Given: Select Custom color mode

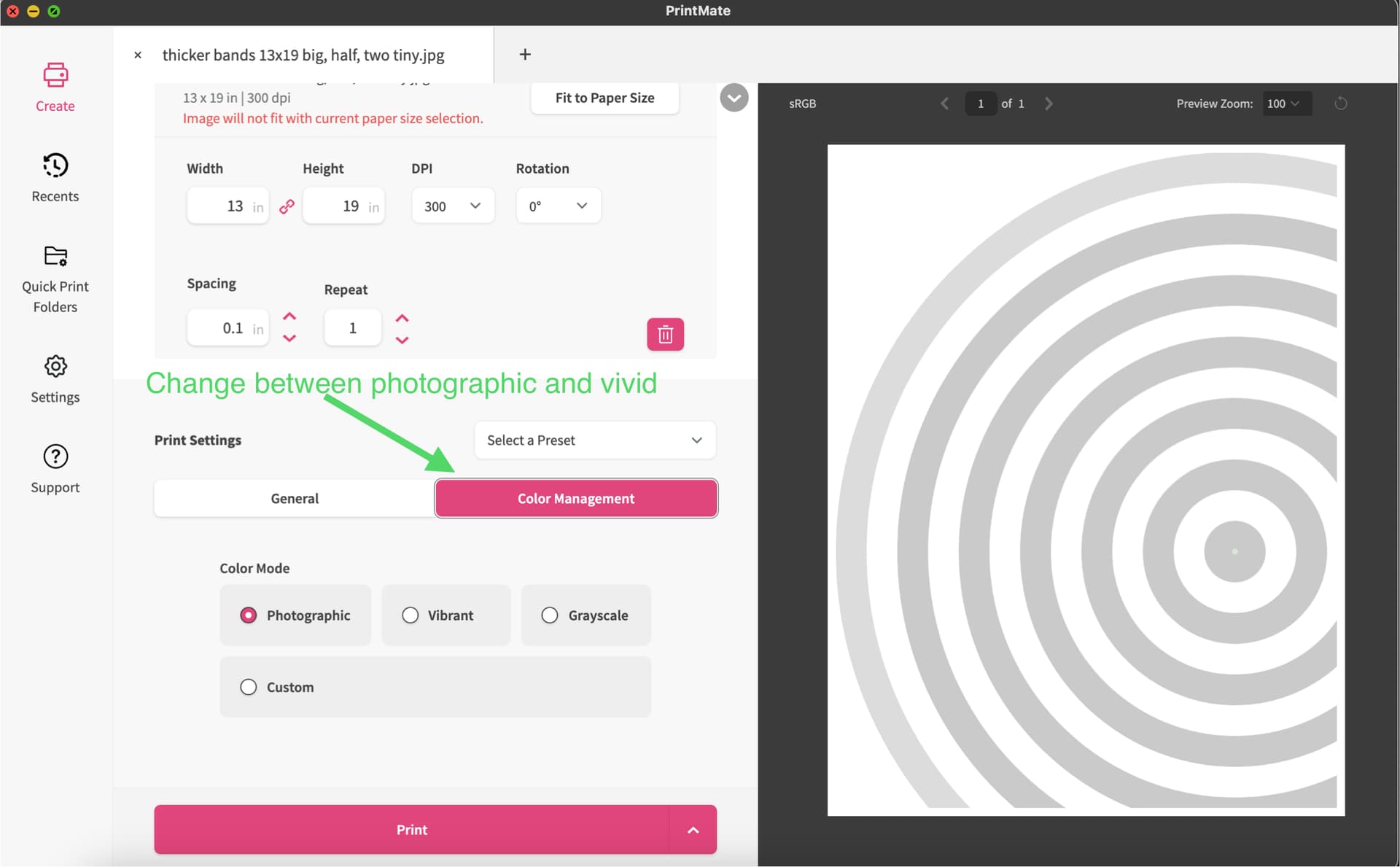Looking at the screenshot, I should [x=435, y=687].
